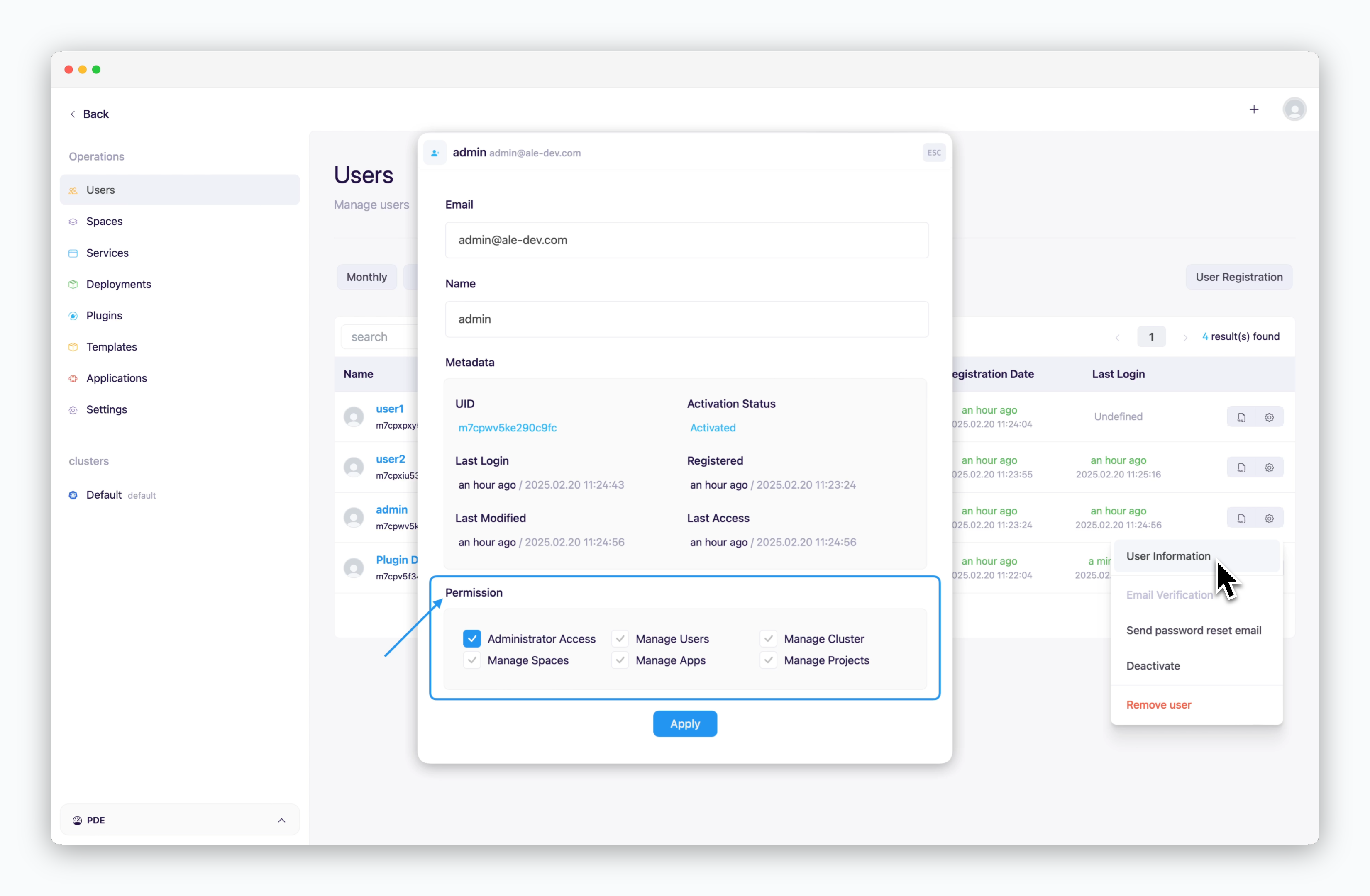Click the document icon in user1 row

[1241, 417]
